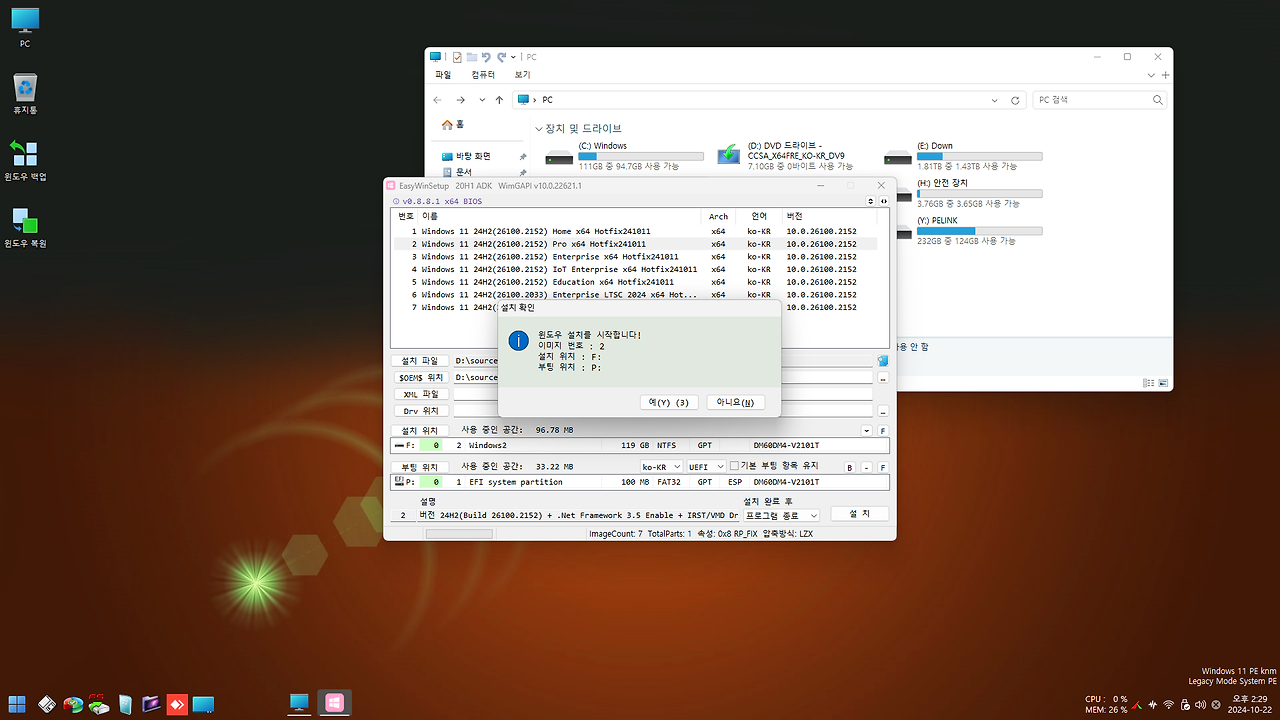Open the UEFI boot mode dropdown
This screenshot has width=1280, height=720.
(706, 467)
